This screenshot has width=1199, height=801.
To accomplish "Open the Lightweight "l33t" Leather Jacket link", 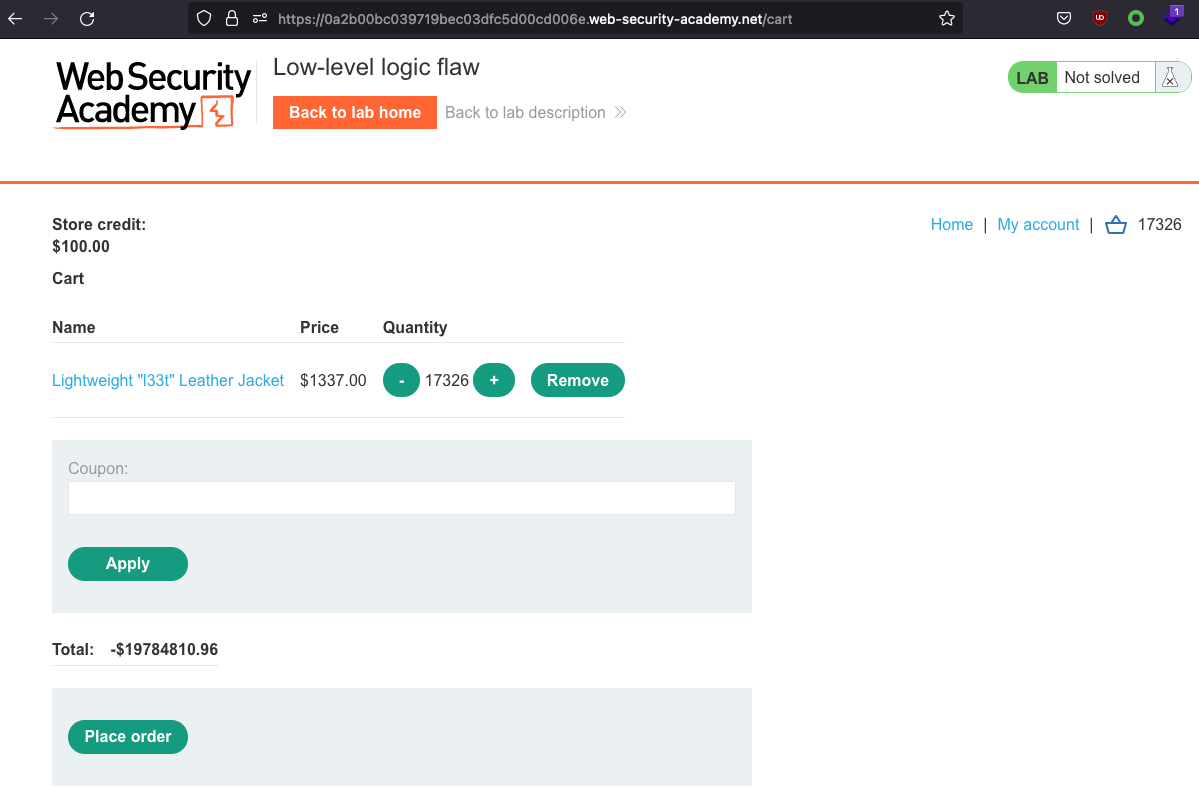I will tap(168, 380).
